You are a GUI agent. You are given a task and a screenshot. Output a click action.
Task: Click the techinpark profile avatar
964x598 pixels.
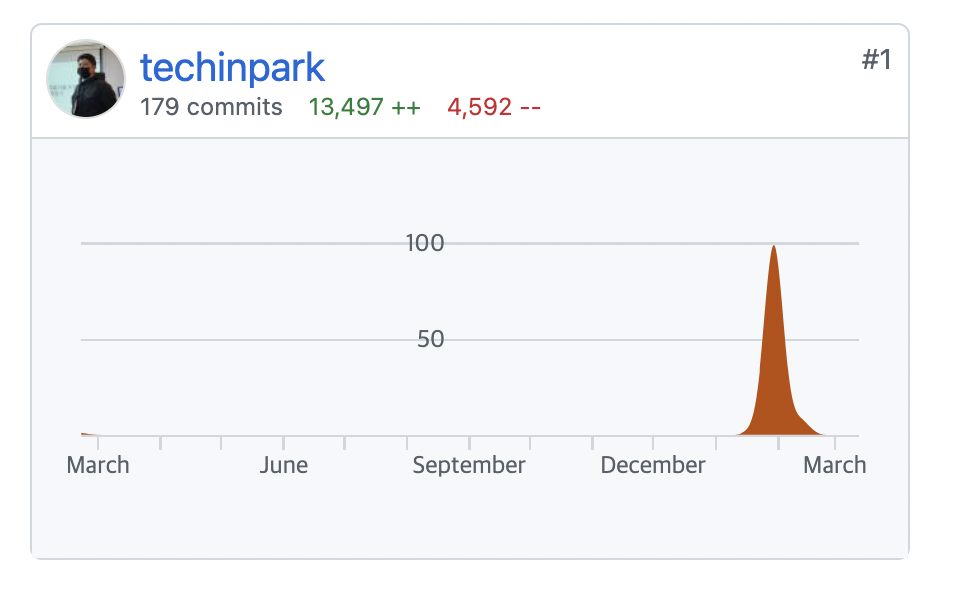click(x=86, y=79)
